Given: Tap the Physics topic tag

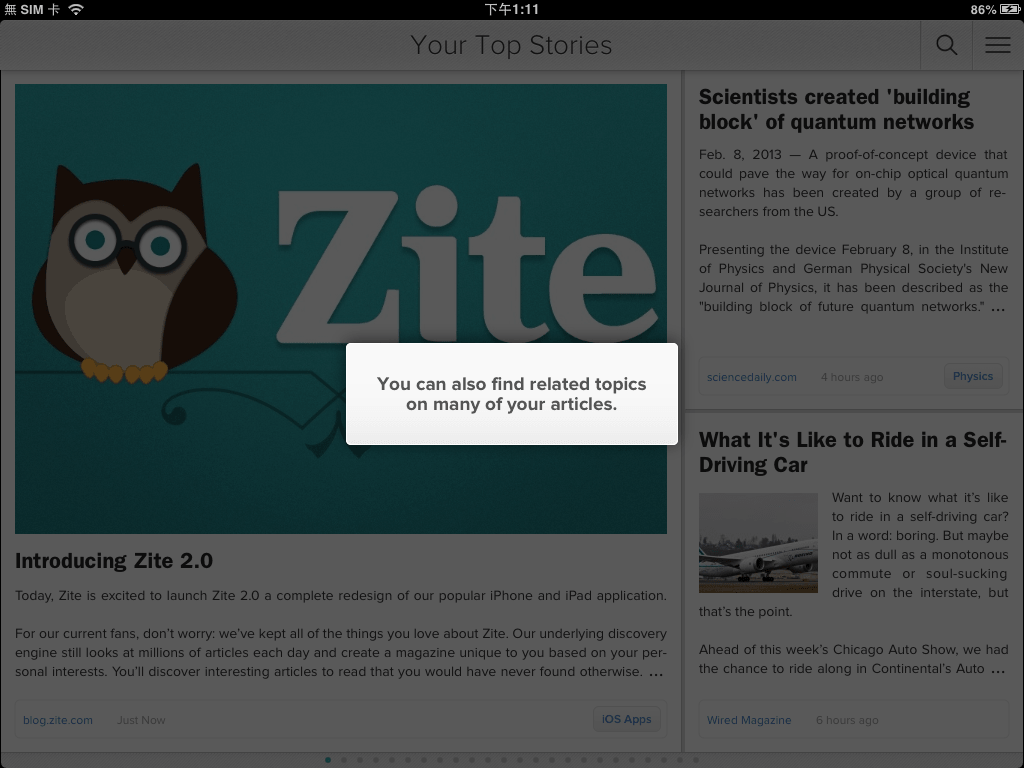Looking at the screenshot, I should coord(972,376).
